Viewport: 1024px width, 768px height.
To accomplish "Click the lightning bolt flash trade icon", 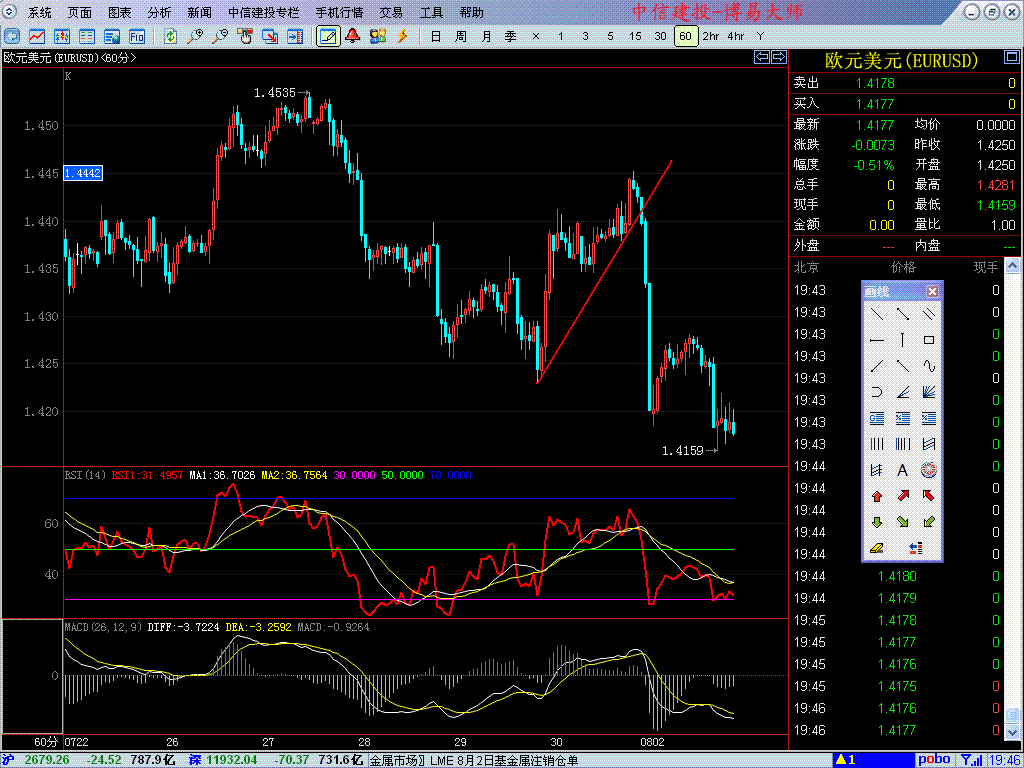I will coord(402,36).
